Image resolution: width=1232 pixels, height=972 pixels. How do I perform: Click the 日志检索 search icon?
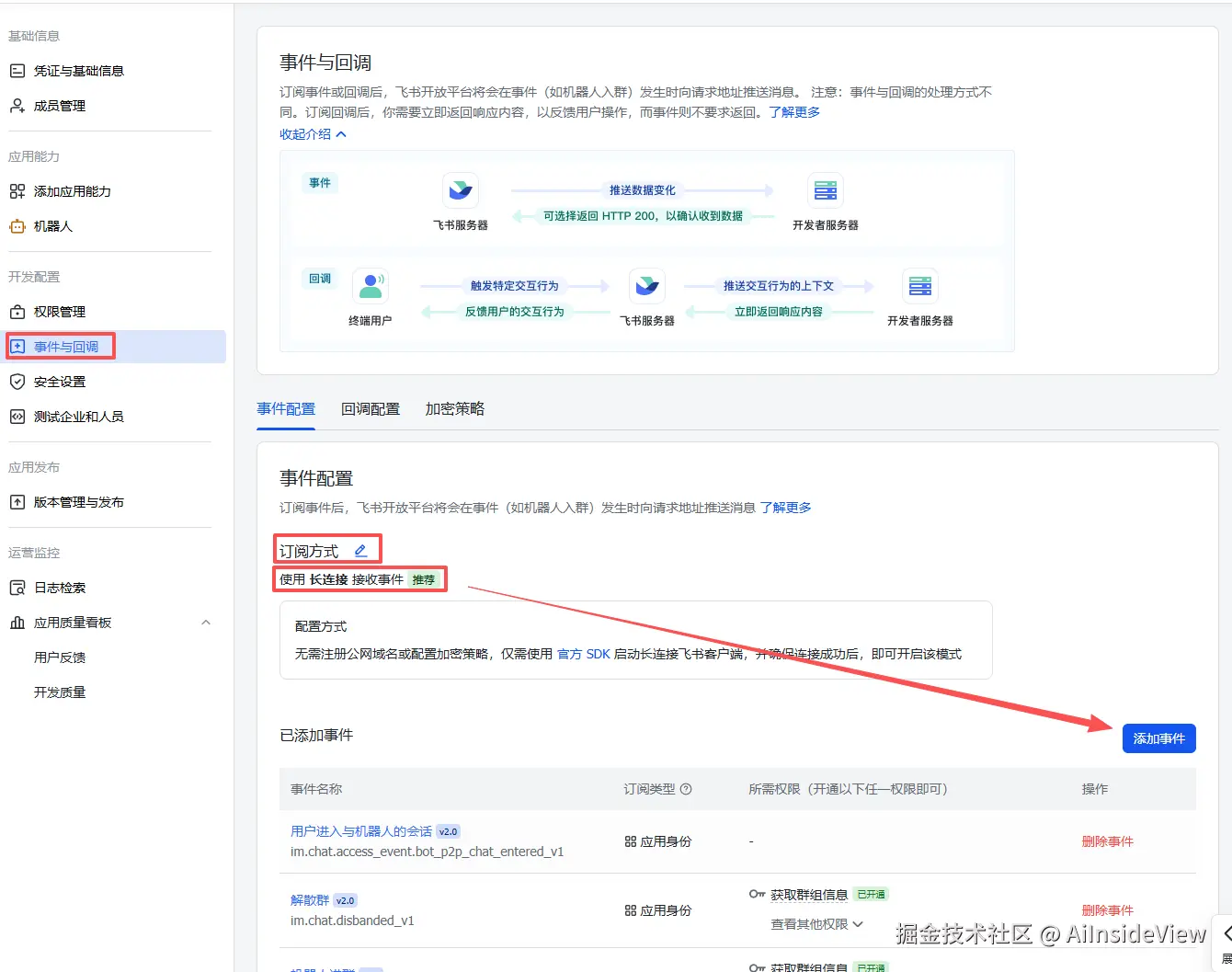point(17,588)
